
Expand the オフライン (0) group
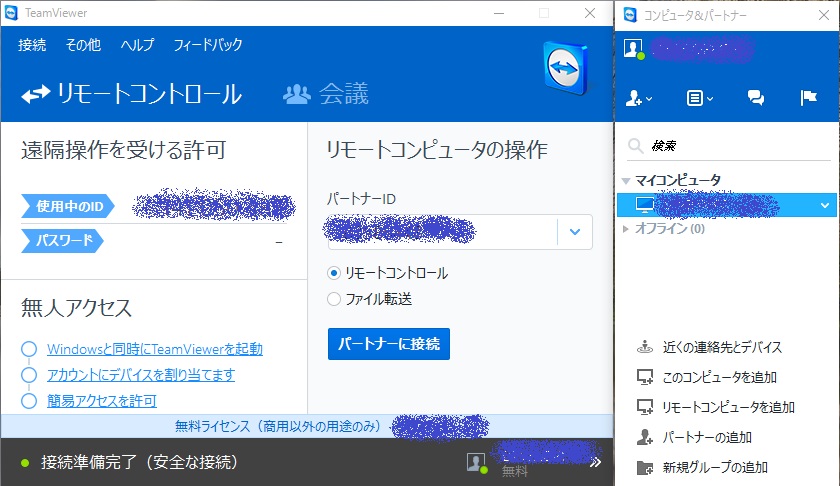click(625, 229)
